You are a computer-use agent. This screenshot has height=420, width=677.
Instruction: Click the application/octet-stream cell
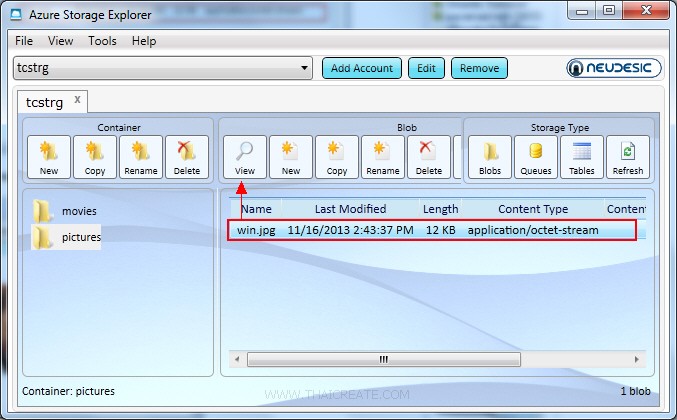coord(533,230)
